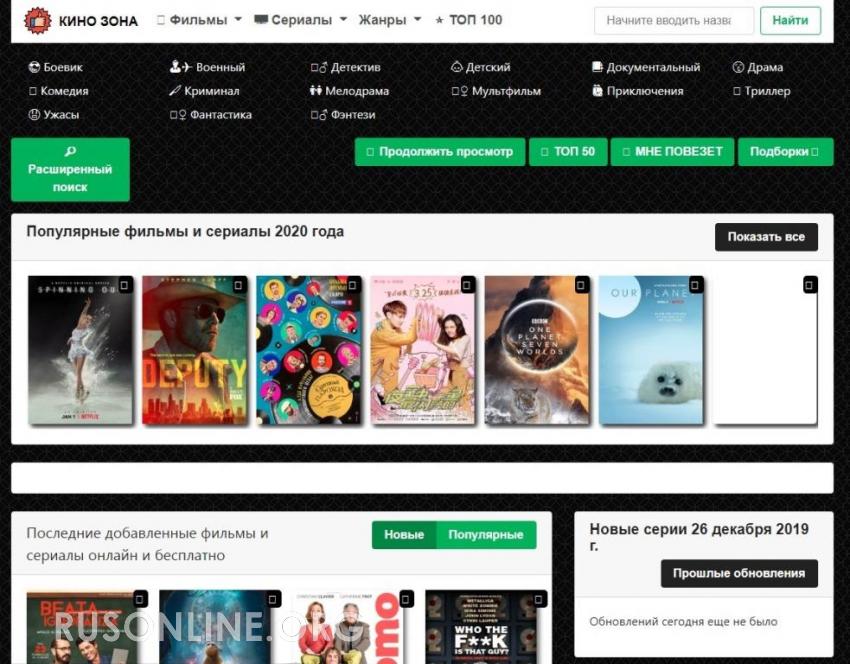Bookmark the Deputy poster via corner icon
The image size is (850, 664).
point(239,285)
